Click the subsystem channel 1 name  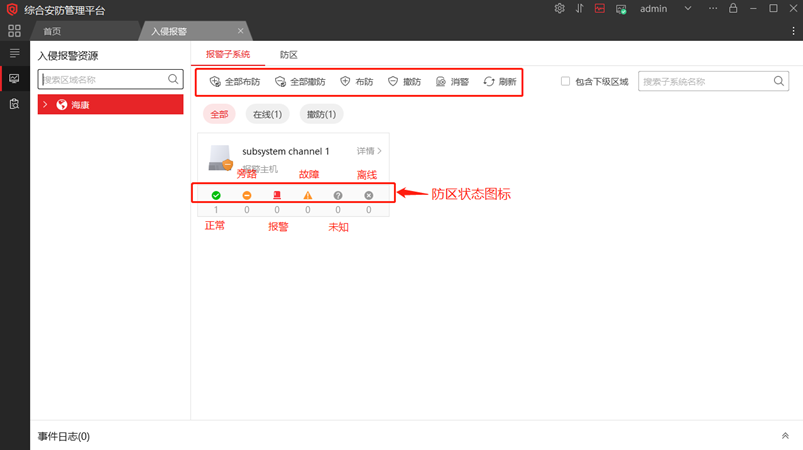coord(286,152)
